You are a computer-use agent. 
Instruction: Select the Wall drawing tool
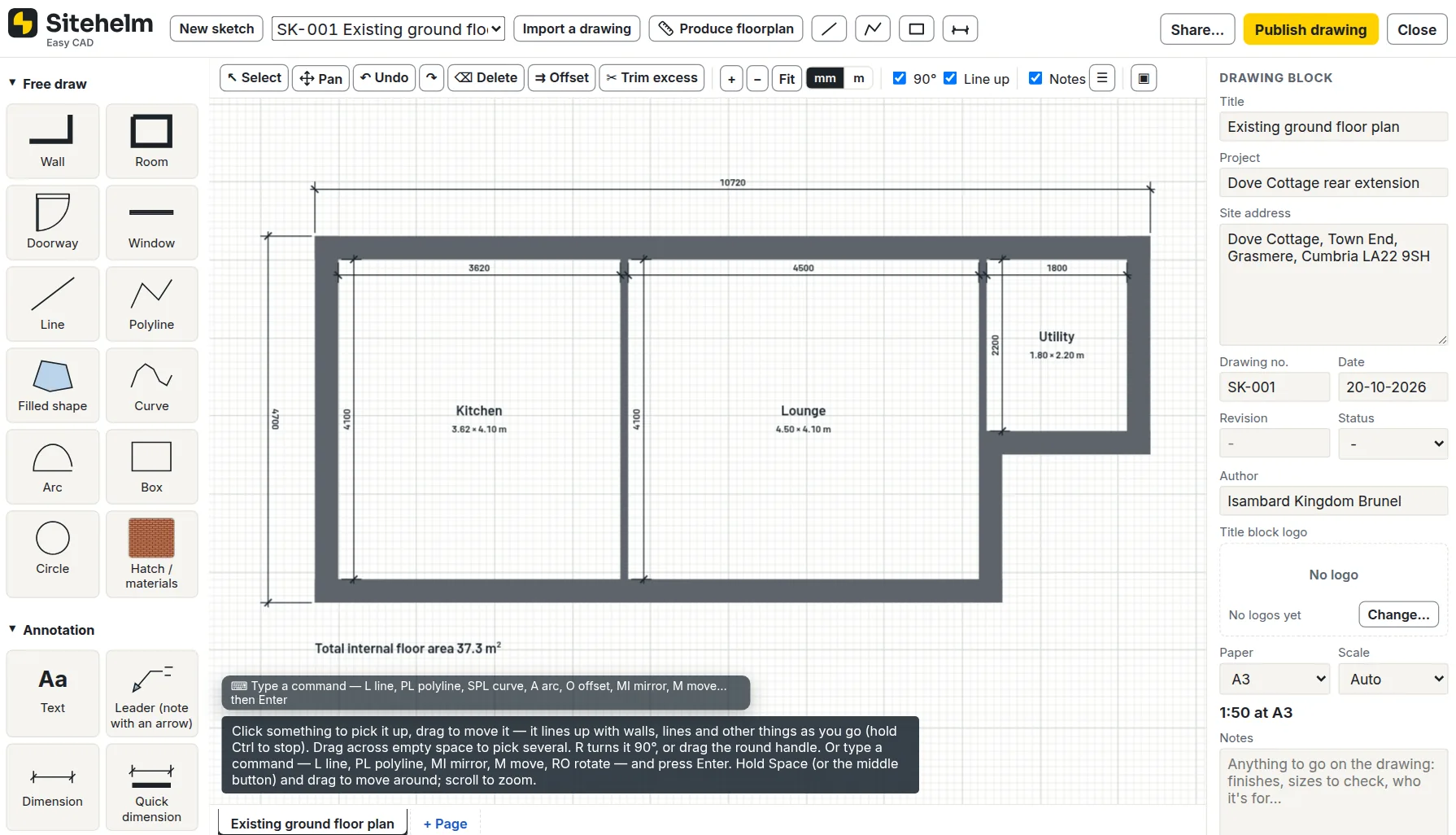tap(53, 141)
